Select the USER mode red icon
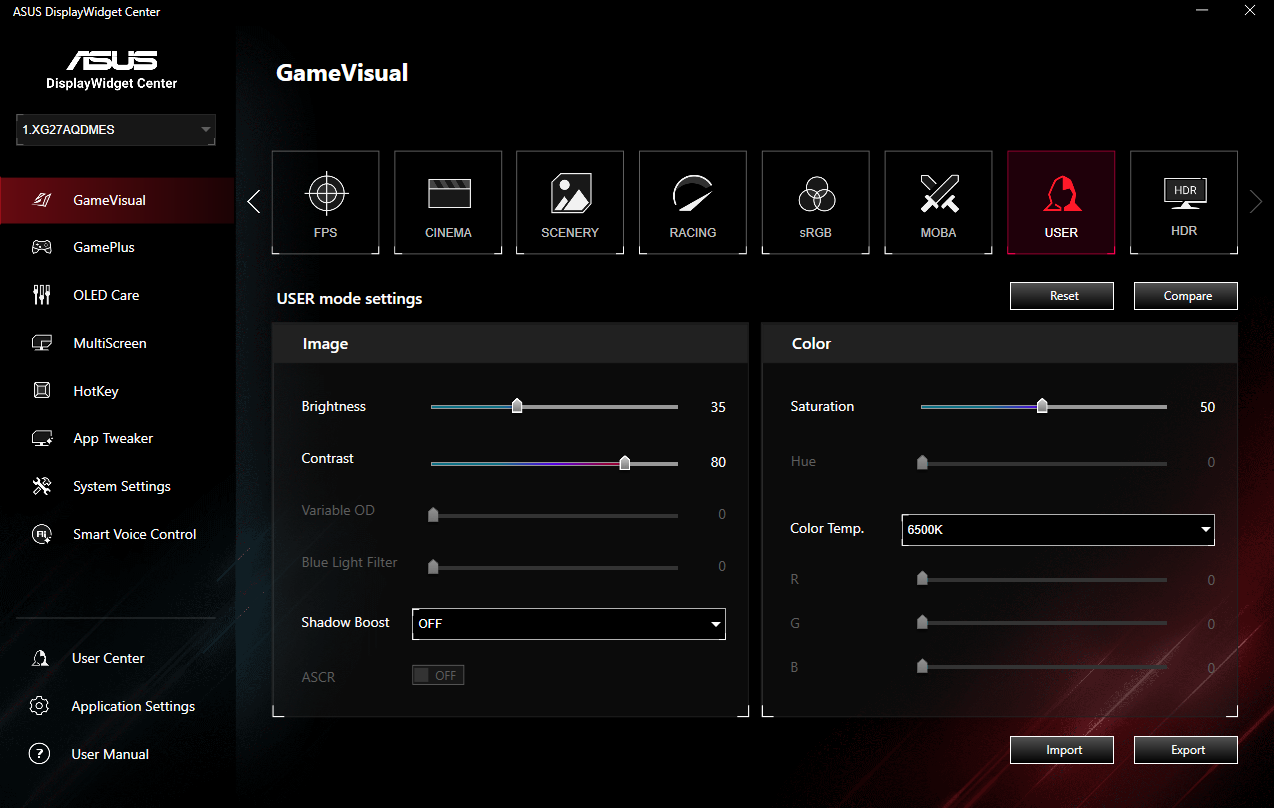 tap(1061, 194)
